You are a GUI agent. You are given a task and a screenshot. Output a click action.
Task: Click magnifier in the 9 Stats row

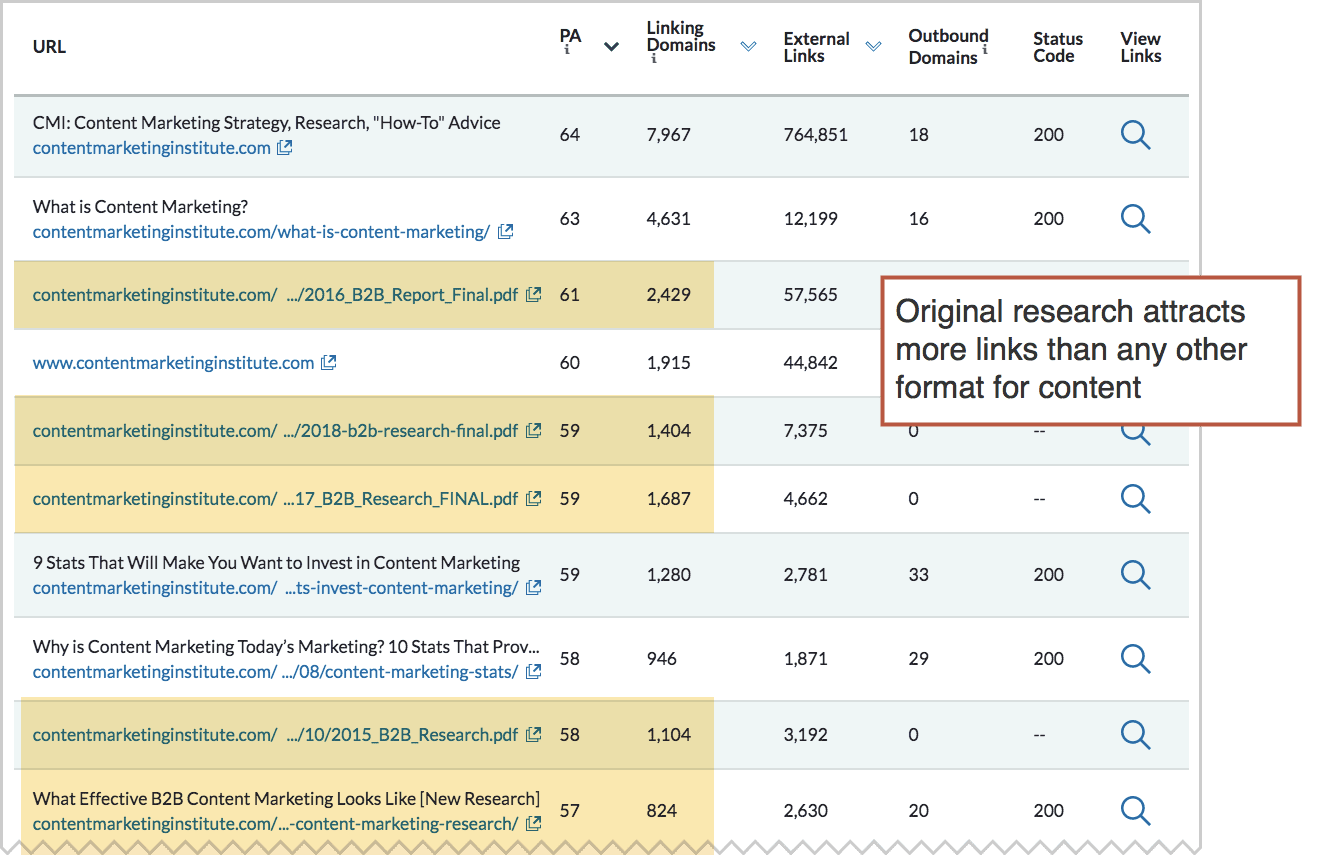(x=1136, y=575)
